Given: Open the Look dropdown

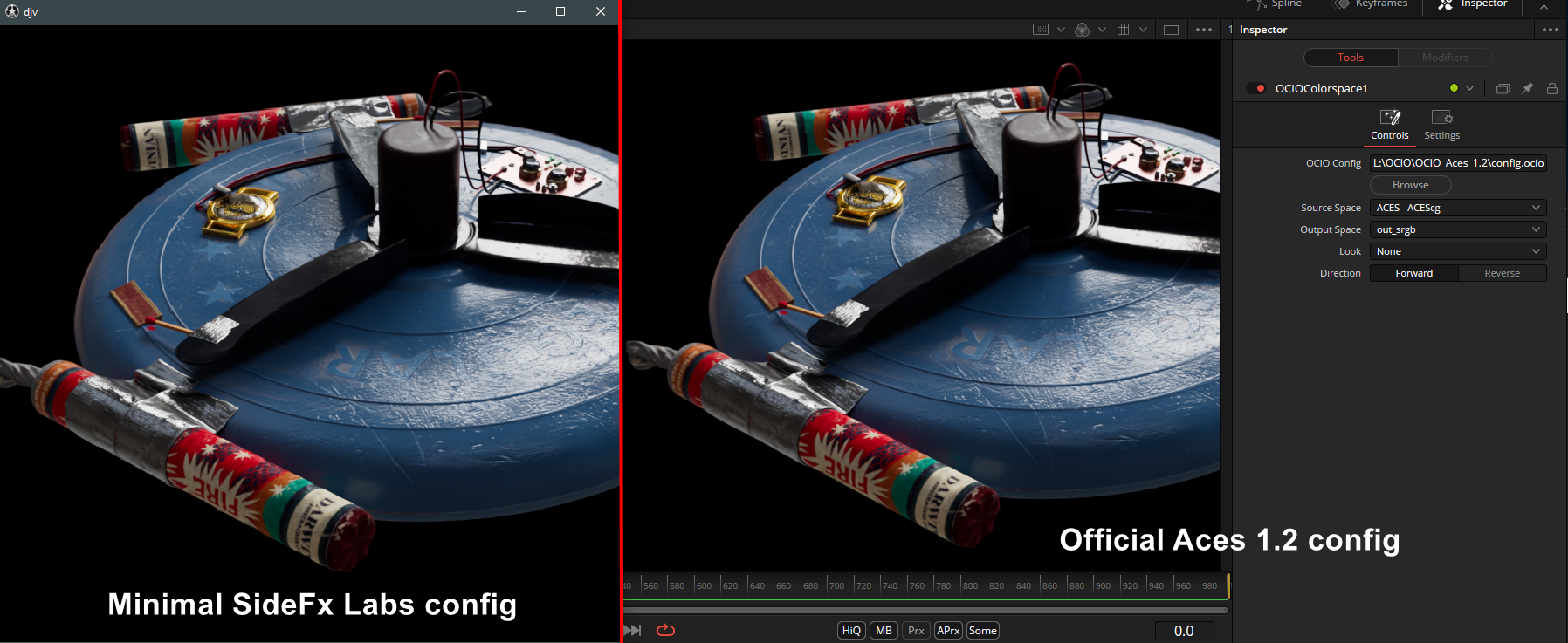Looking at the screenshot, I should 1458,251.
